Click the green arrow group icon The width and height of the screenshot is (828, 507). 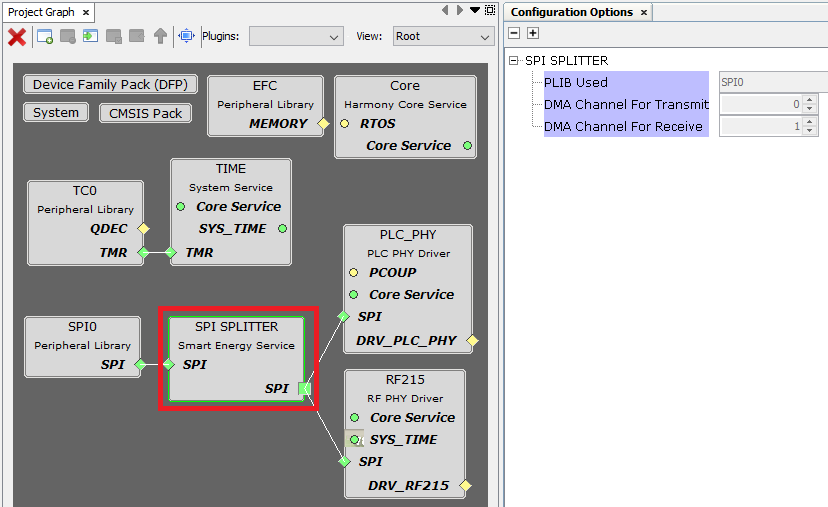pos(91,36)
